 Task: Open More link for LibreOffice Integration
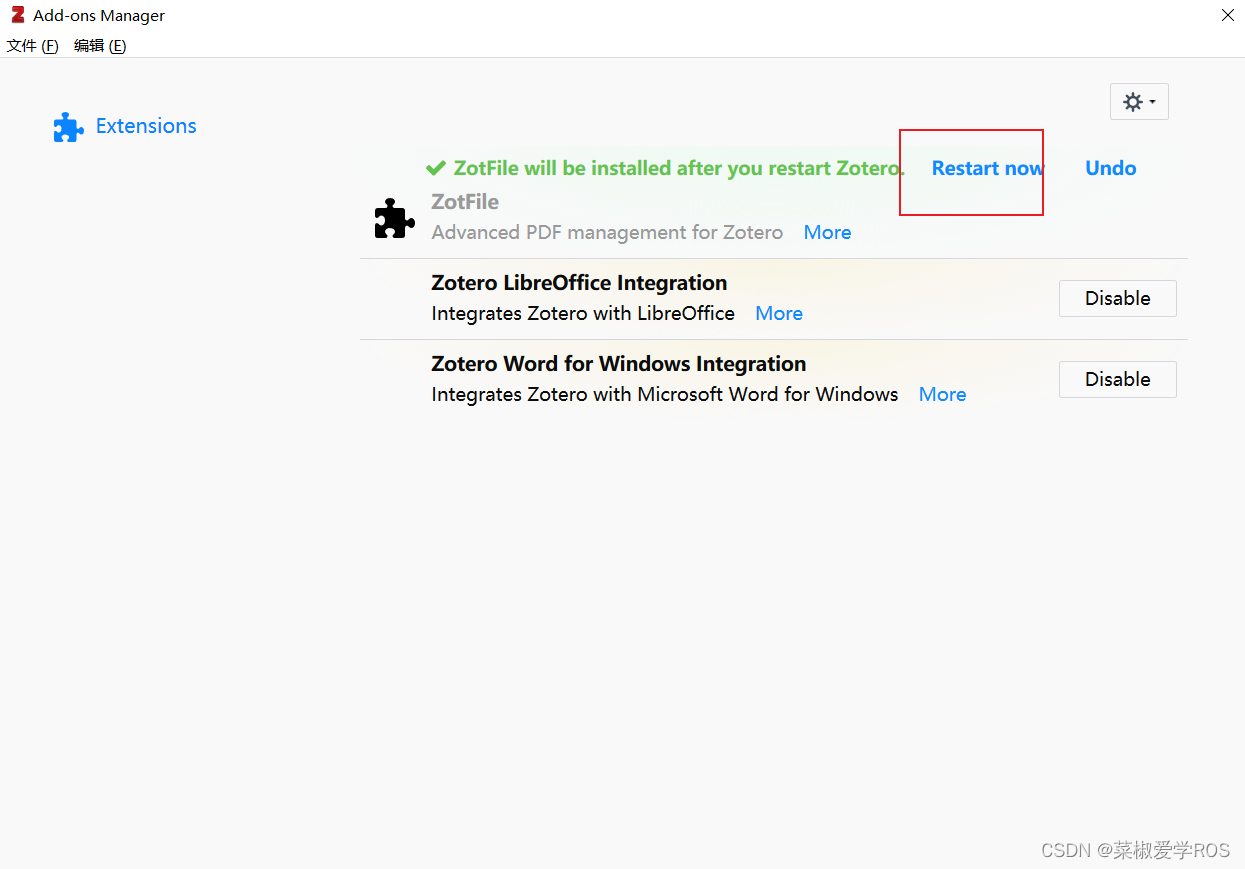(779, 313)
